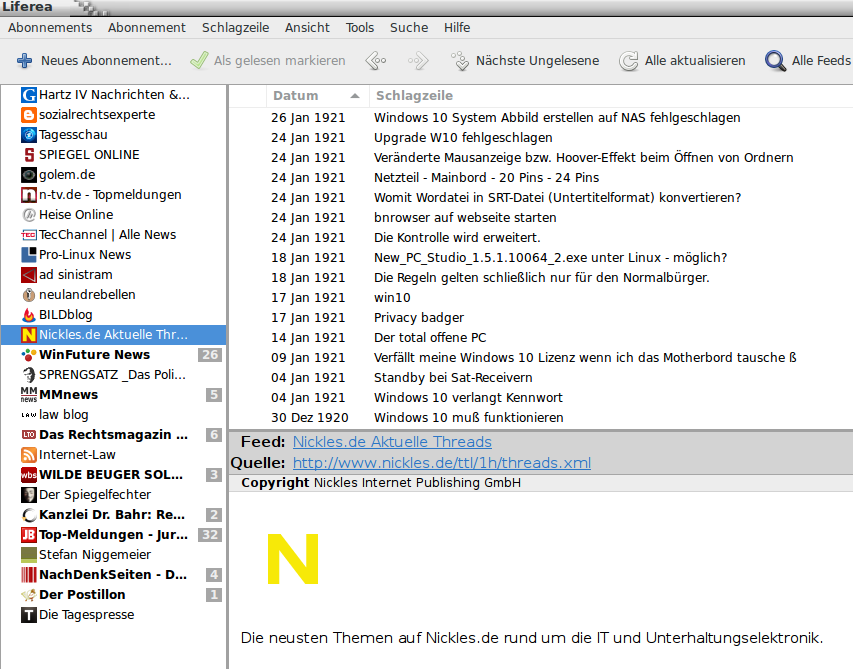Click the MMnews feed icon
853x669 pixels.
click(29, 395)
